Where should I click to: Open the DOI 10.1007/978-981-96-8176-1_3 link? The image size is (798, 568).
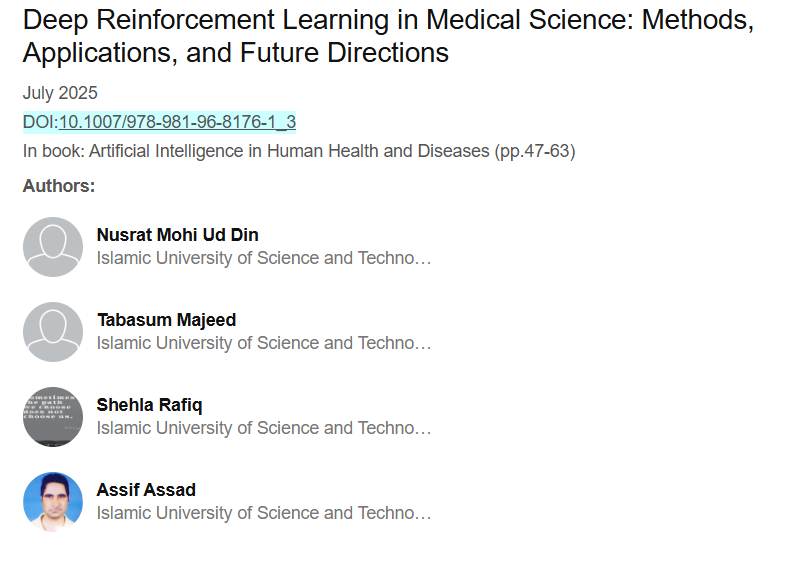(177, 122)
